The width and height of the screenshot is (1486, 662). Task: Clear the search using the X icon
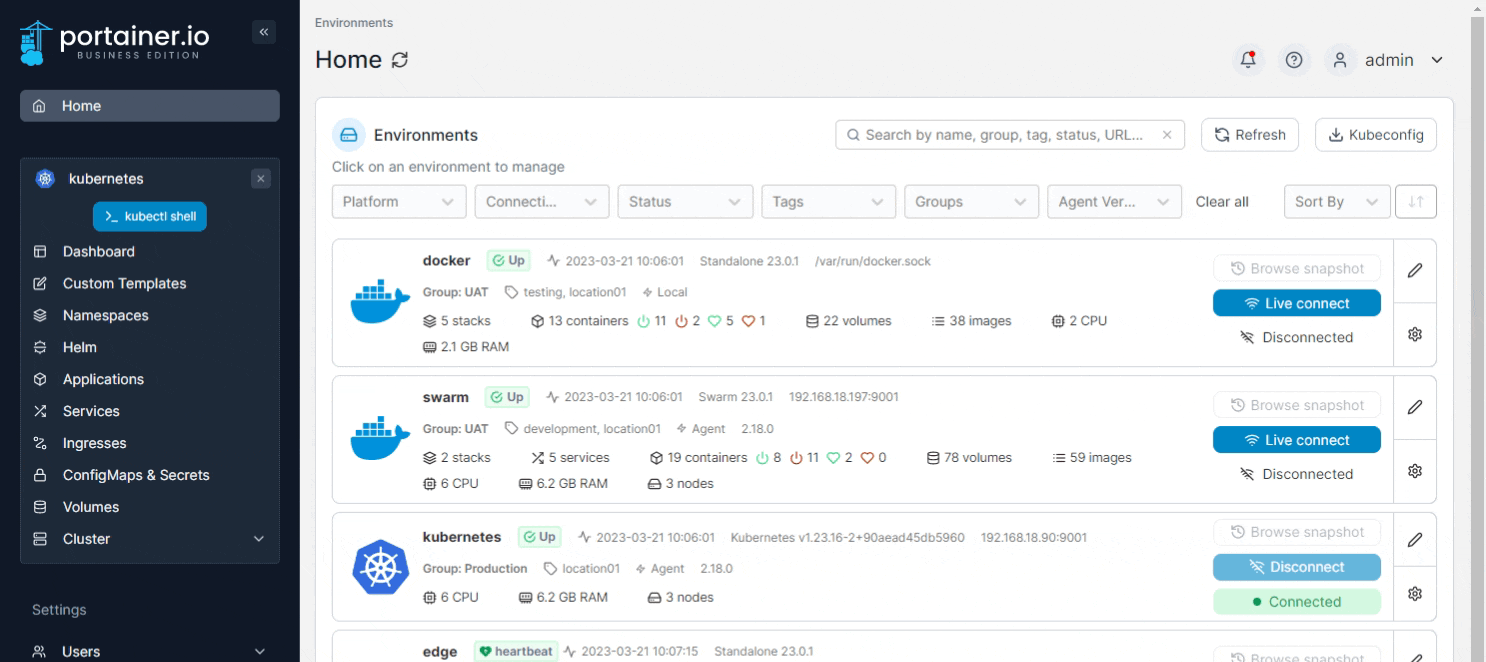pyautogui.click(x=1166, y=134)
